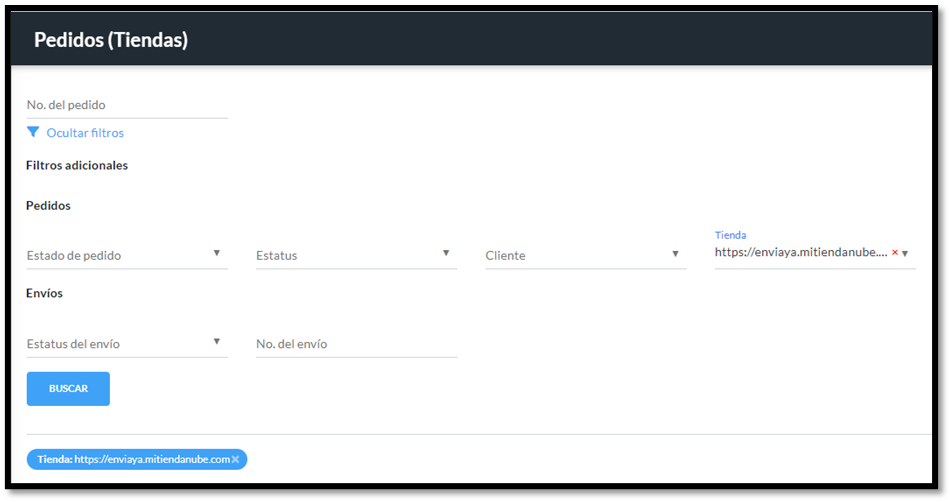The image size is (951, 502).
Task: Click the No. del envío input
Action: [x=356, y=344]
